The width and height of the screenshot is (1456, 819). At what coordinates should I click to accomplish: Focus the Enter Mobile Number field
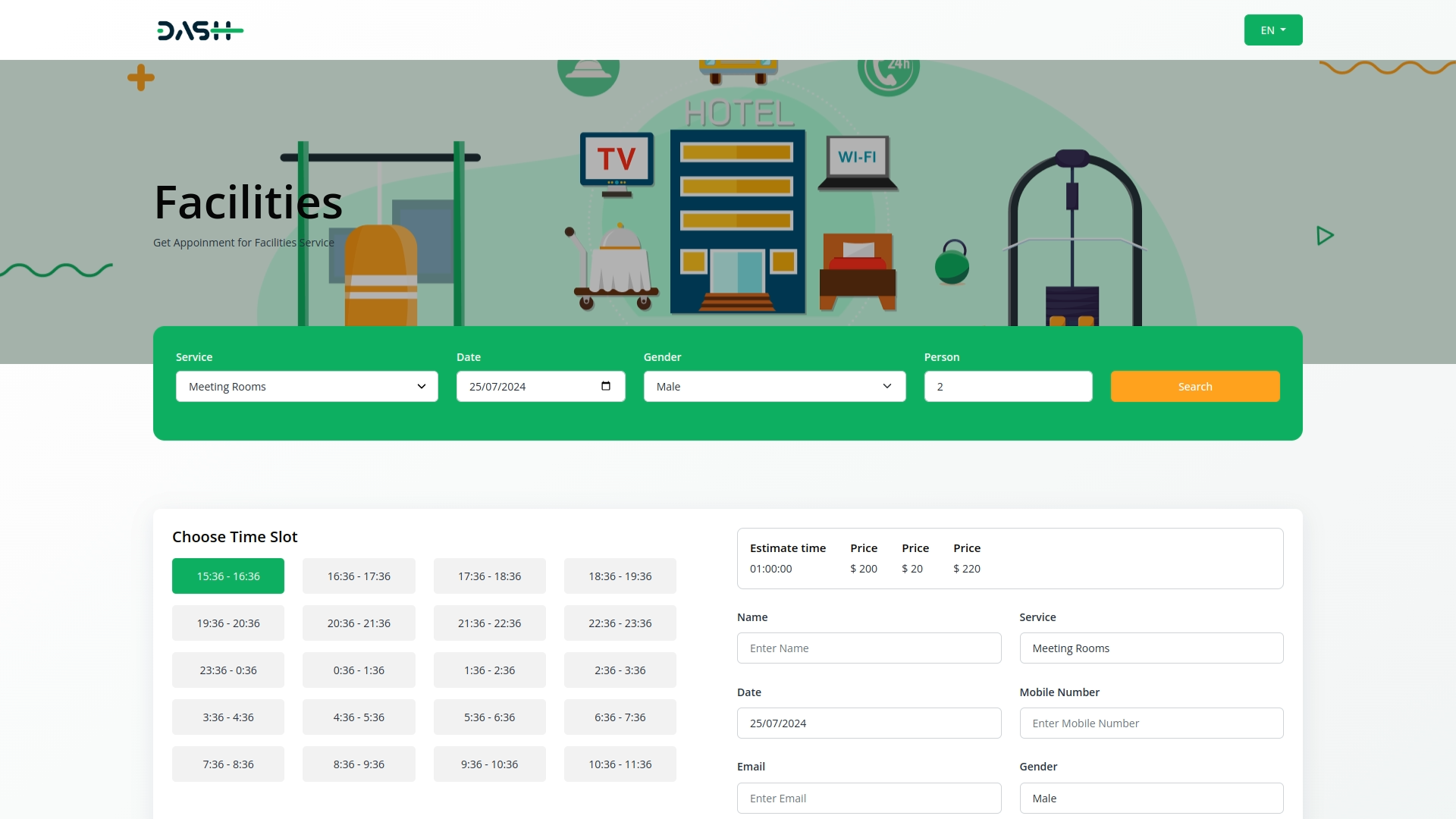[1150, 723]
